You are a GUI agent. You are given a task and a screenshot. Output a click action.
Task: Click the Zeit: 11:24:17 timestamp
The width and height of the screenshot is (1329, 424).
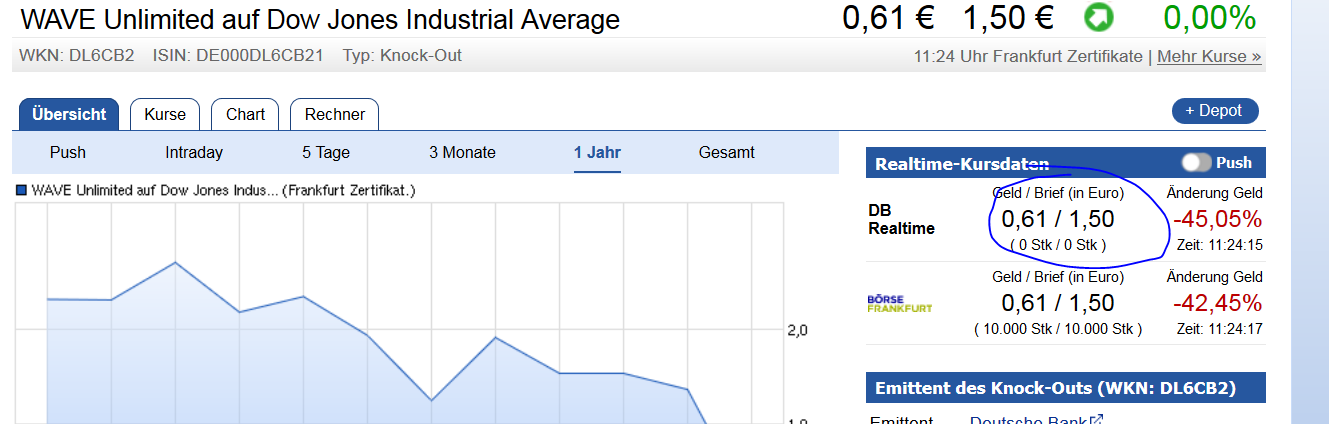click(x=1219, y=328)
